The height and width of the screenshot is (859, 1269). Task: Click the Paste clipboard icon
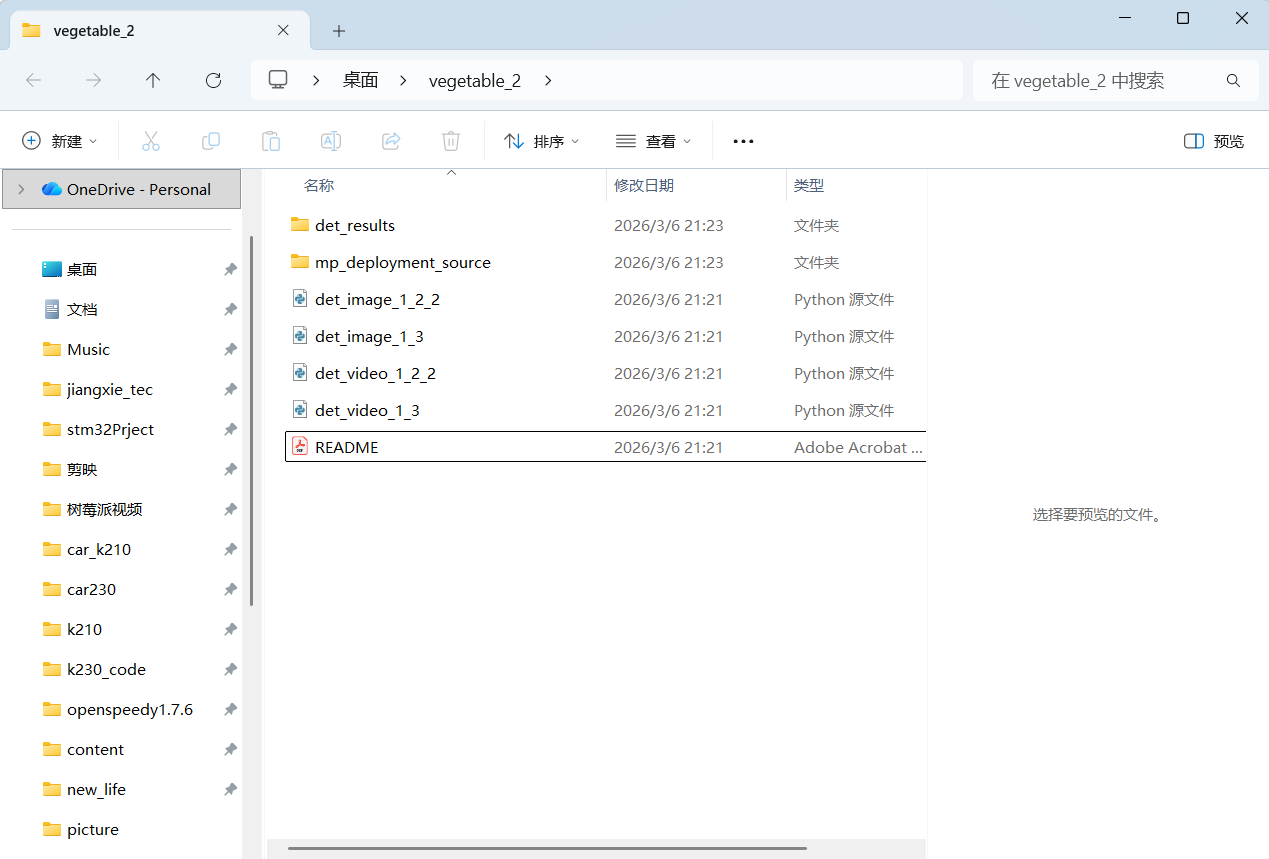click(271, 141)
